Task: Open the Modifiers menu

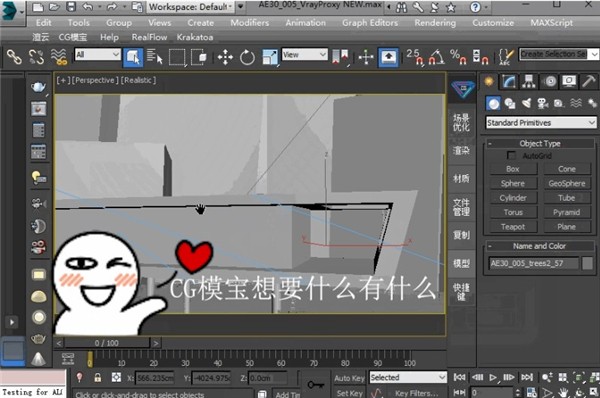Action: click(x=249, y=23)
